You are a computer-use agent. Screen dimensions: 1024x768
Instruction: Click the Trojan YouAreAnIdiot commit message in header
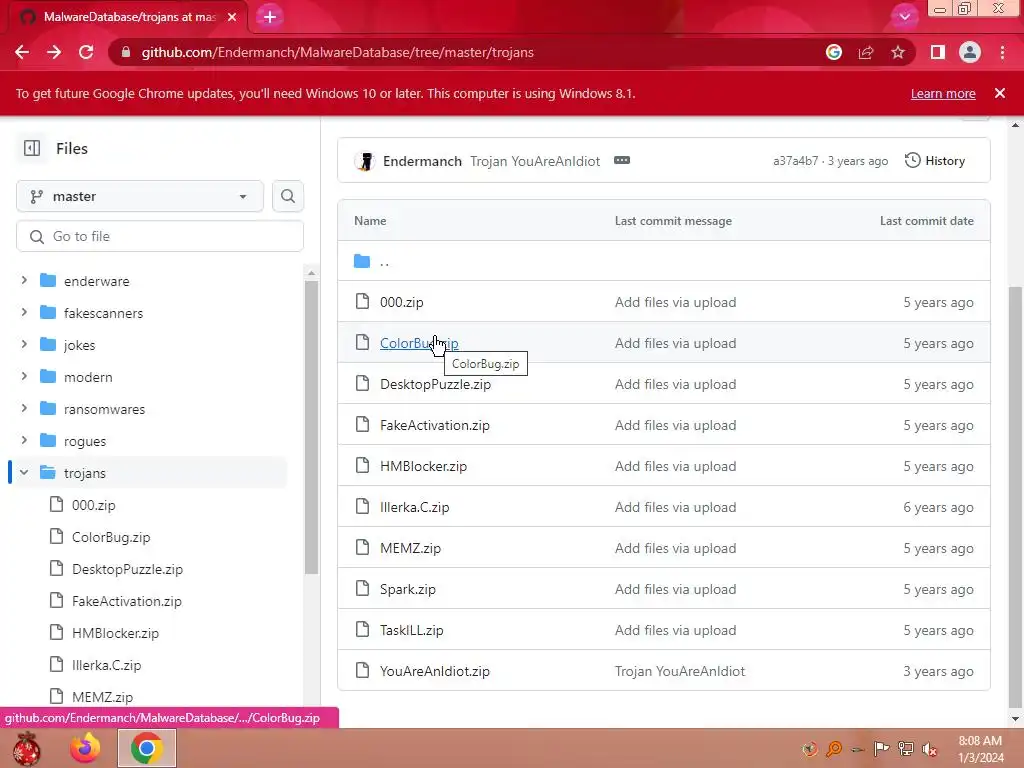[535, 161]
